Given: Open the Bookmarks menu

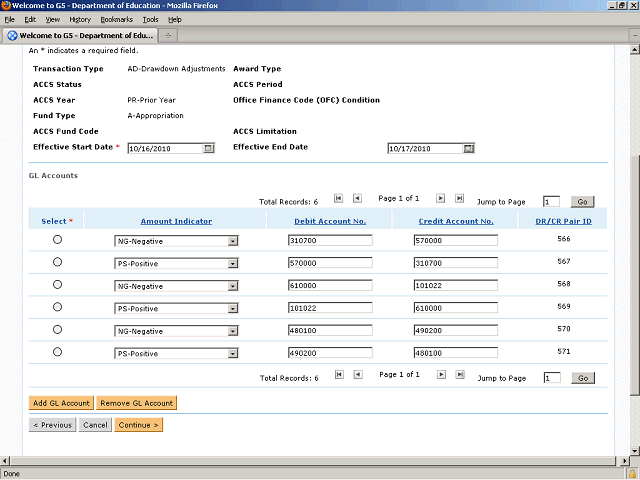Looking at the screenshot, I should pos(116,19).
